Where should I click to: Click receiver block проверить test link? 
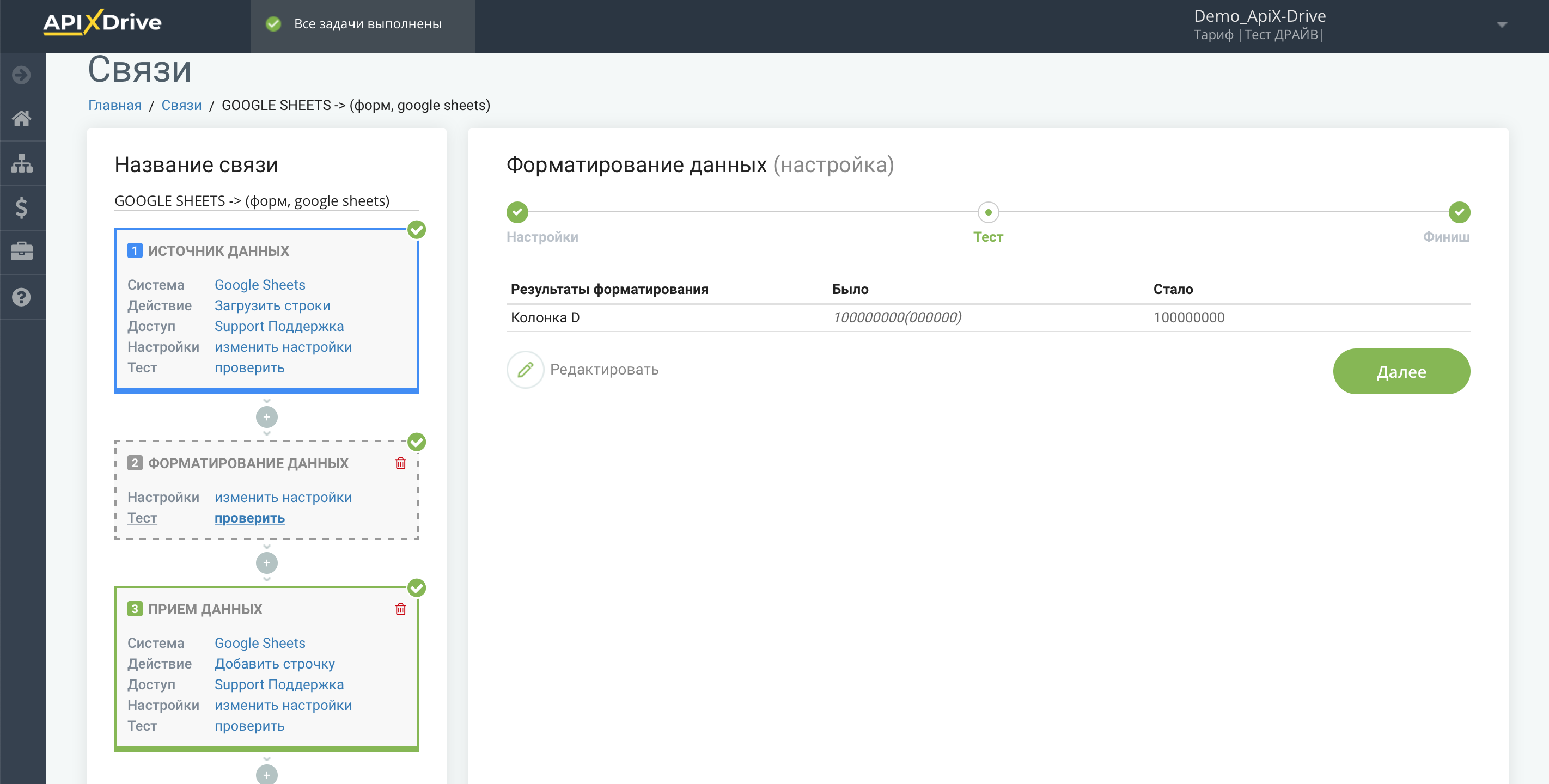(x=249, y=726)
